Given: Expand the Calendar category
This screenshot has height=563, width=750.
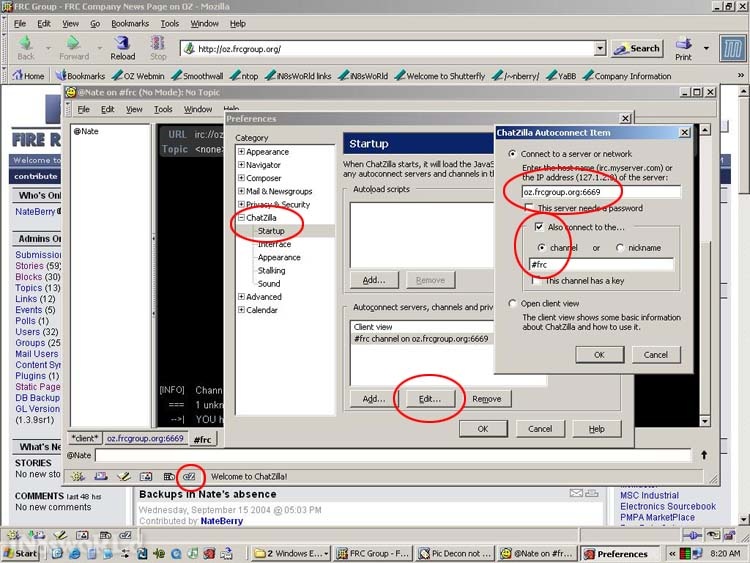Looking at the screenshot, I should tap(241, 310).
